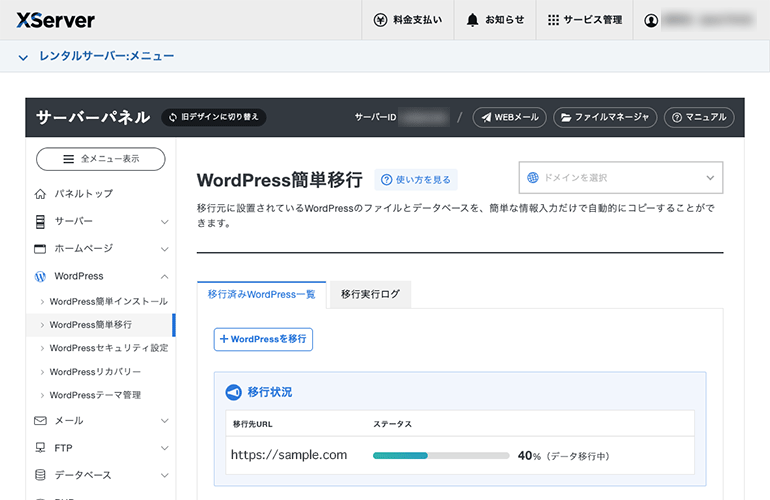The height and width of the screenshot is (500, 770).
Task: Open the お知らせ header menu
Action: 495,20
